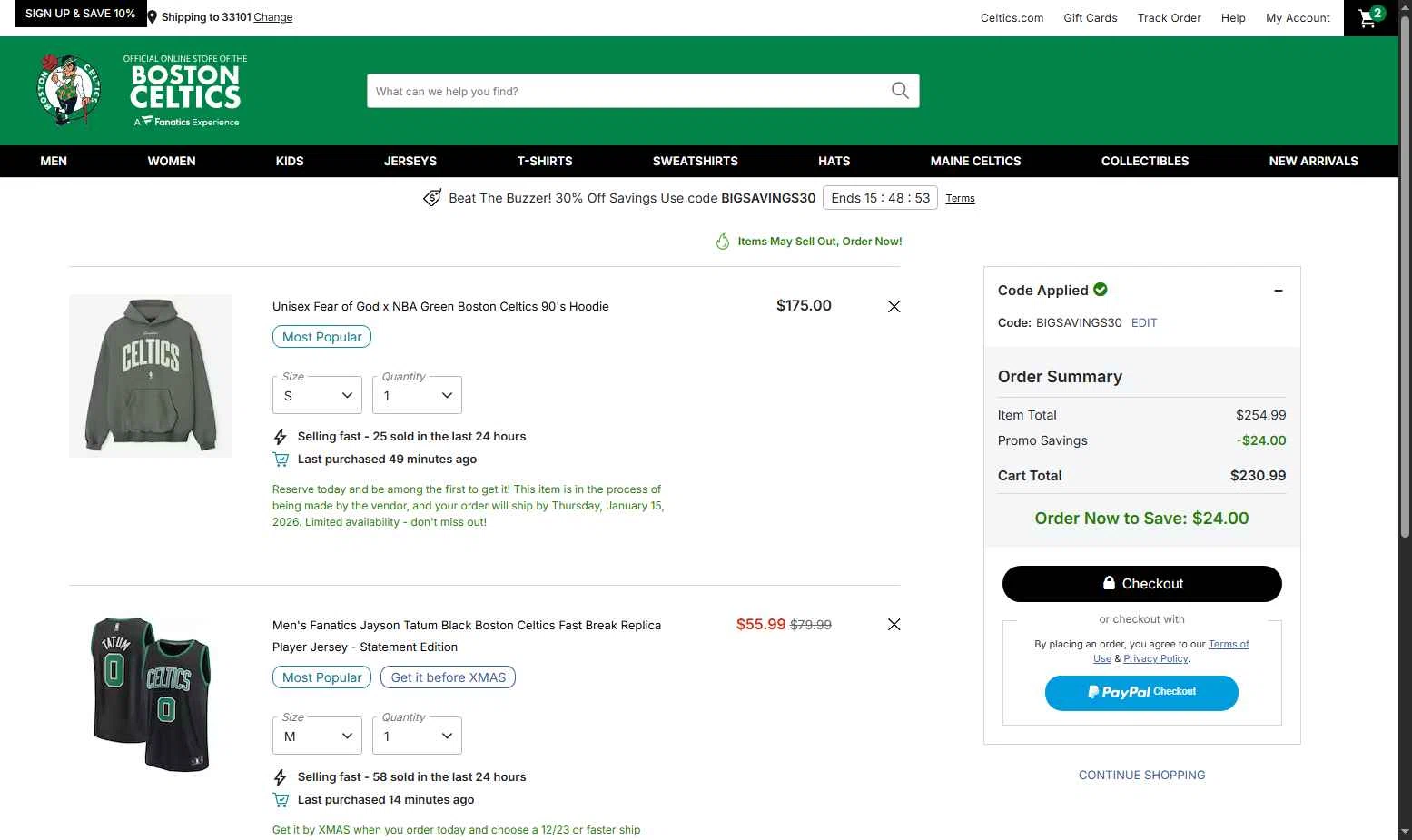Image resolution: width=1412 pixels, height=840 pixels.
Task: Click the SIGN UP & SAVE 10% banner
Action: 80,14
